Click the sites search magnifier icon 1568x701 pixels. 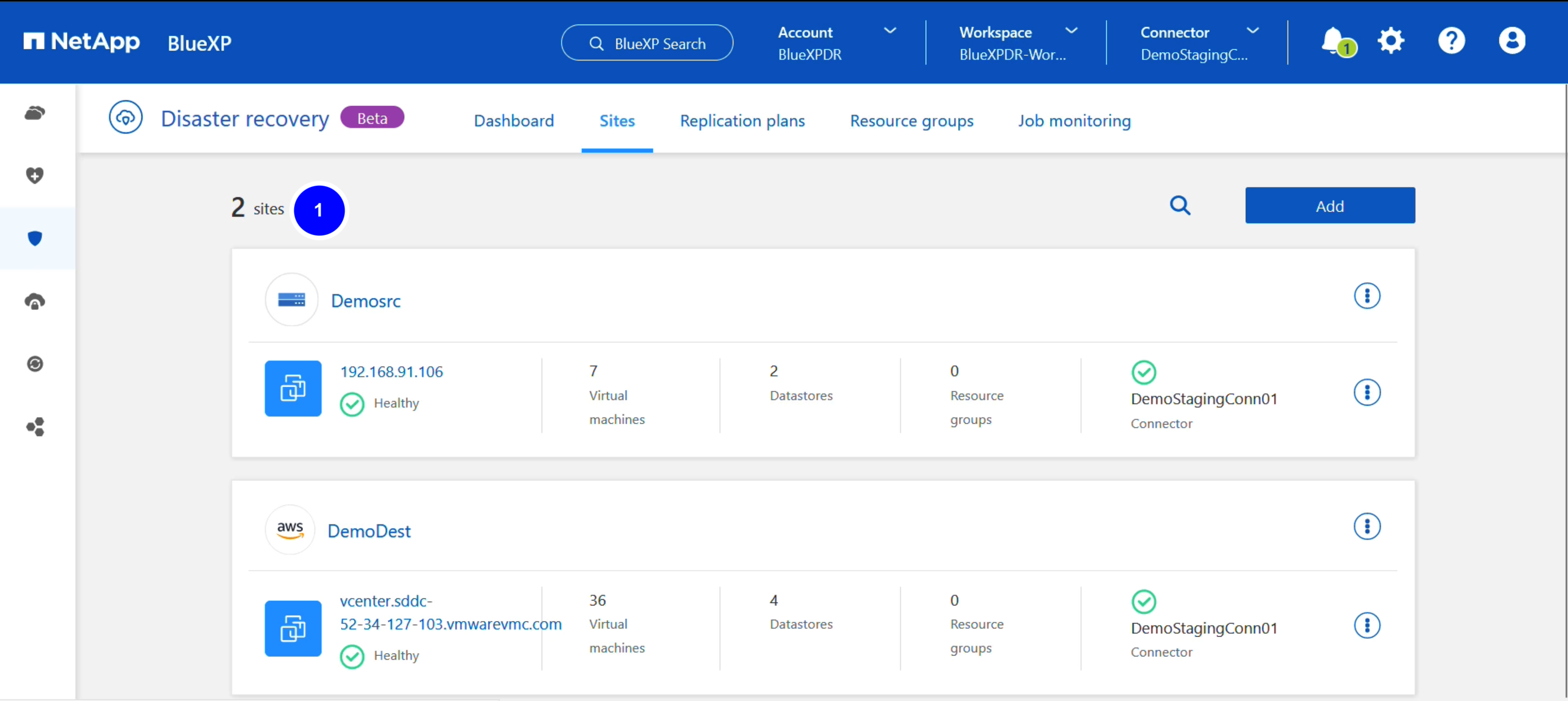click(x=1180, y=206)
